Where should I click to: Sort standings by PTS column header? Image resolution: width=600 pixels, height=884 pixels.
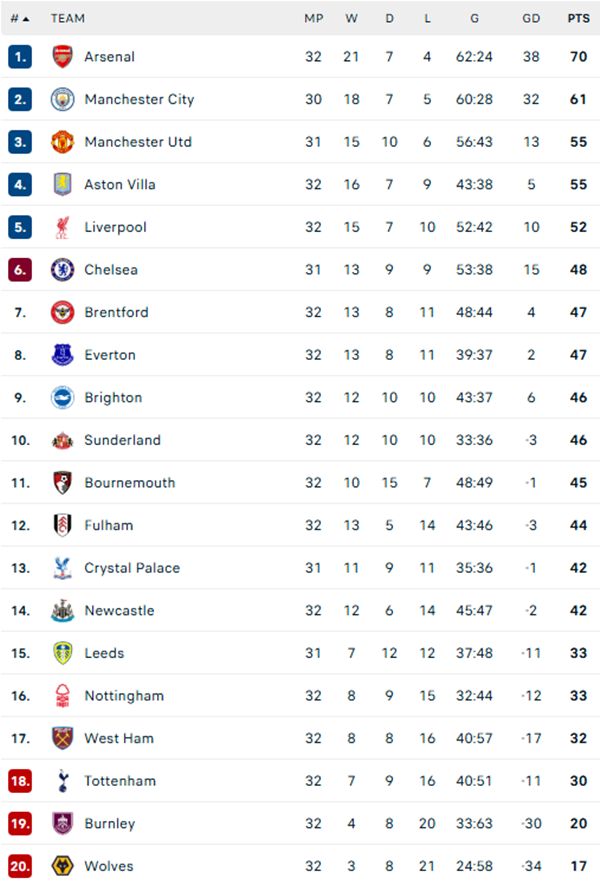[x=578, y=18]
